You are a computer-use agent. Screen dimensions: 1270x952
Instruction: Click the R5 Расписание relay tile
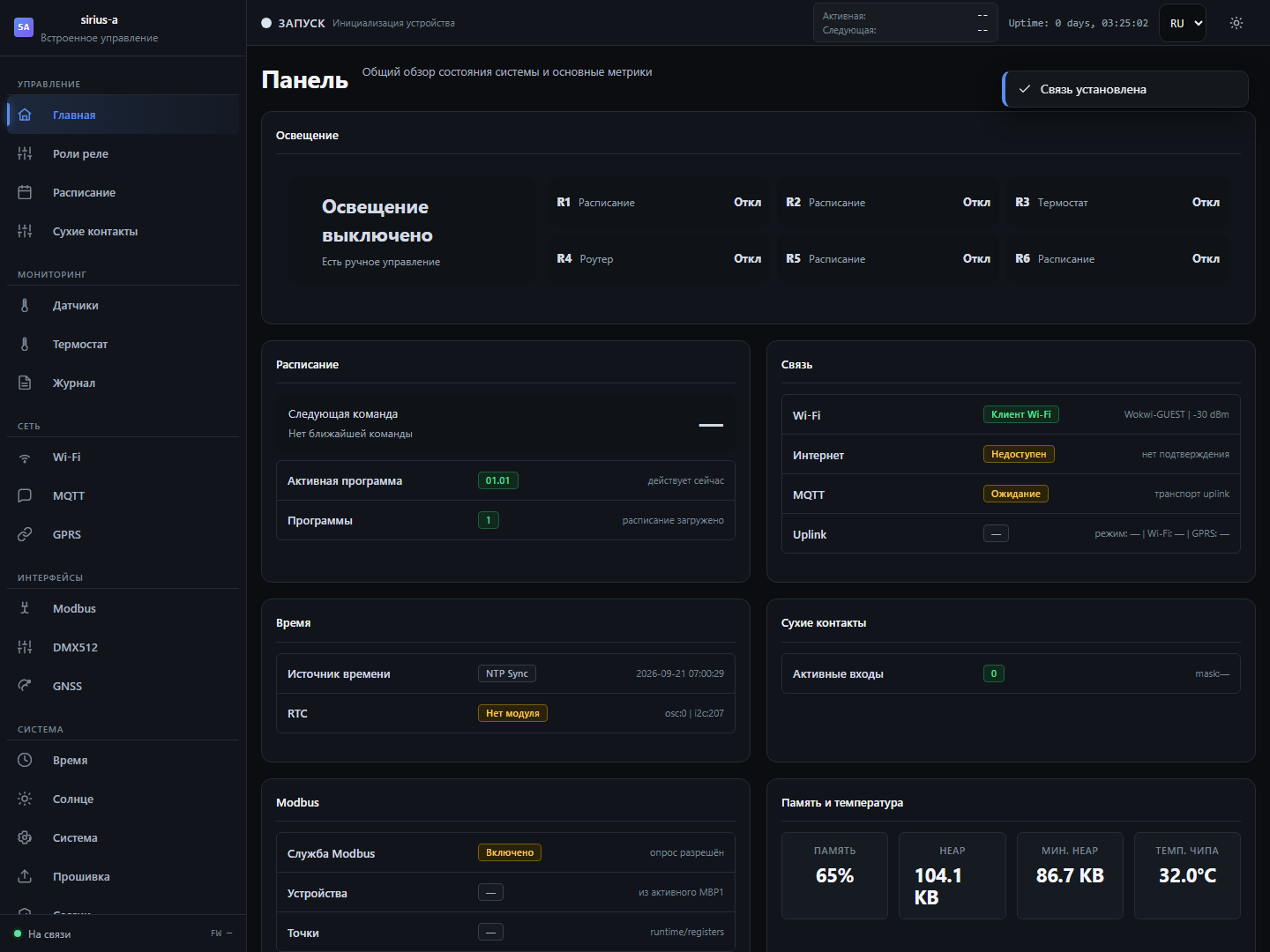pos(888,259)
